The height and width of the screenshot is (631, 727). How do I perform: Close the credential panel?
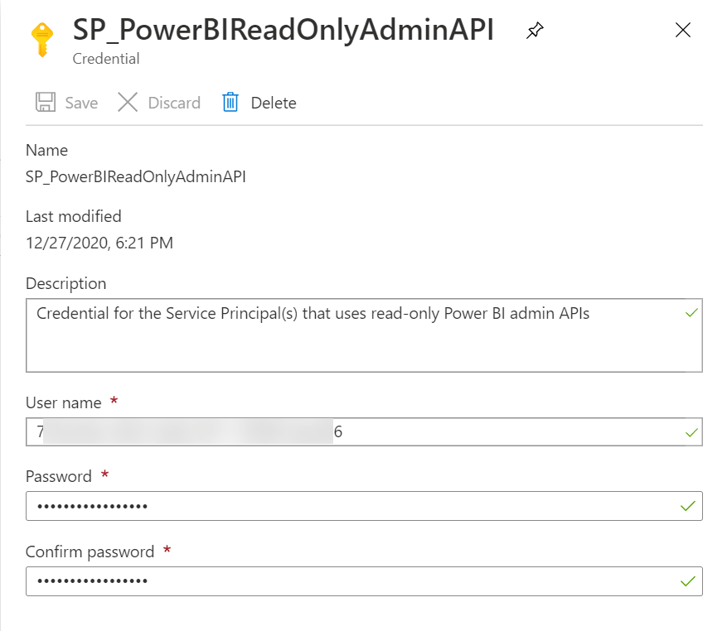coord(683,30)
